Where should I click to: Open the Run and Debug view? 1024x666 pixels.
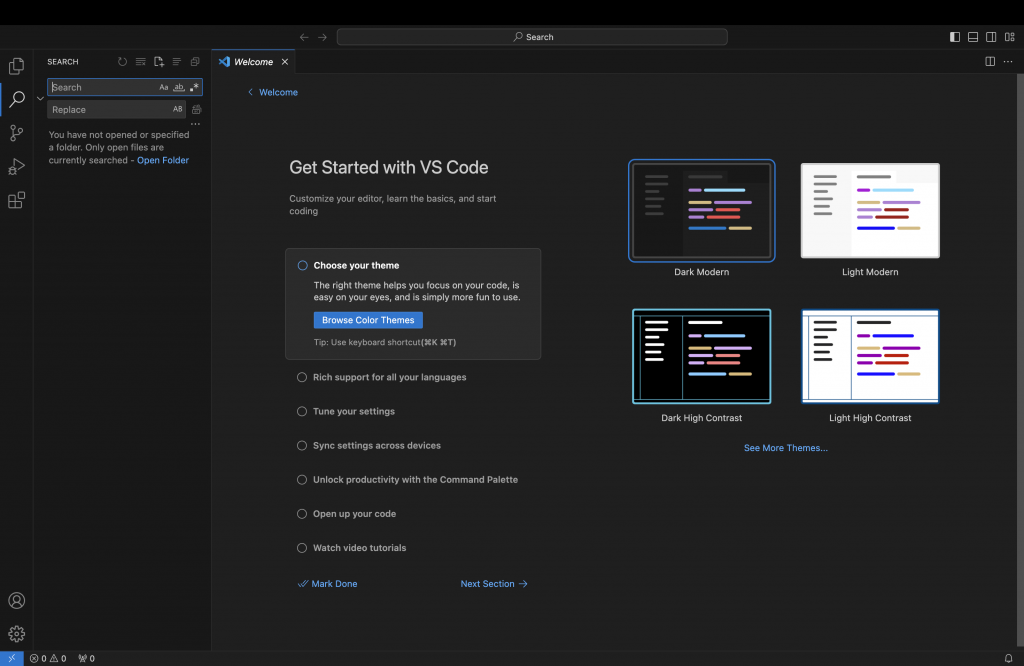click(x=16, y=166)
